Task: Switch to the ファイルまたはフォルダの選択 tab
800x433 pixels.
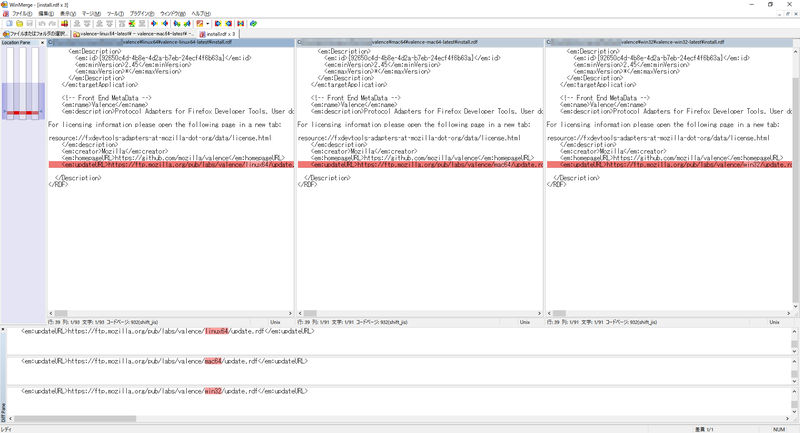Action: tap(35, 34)
